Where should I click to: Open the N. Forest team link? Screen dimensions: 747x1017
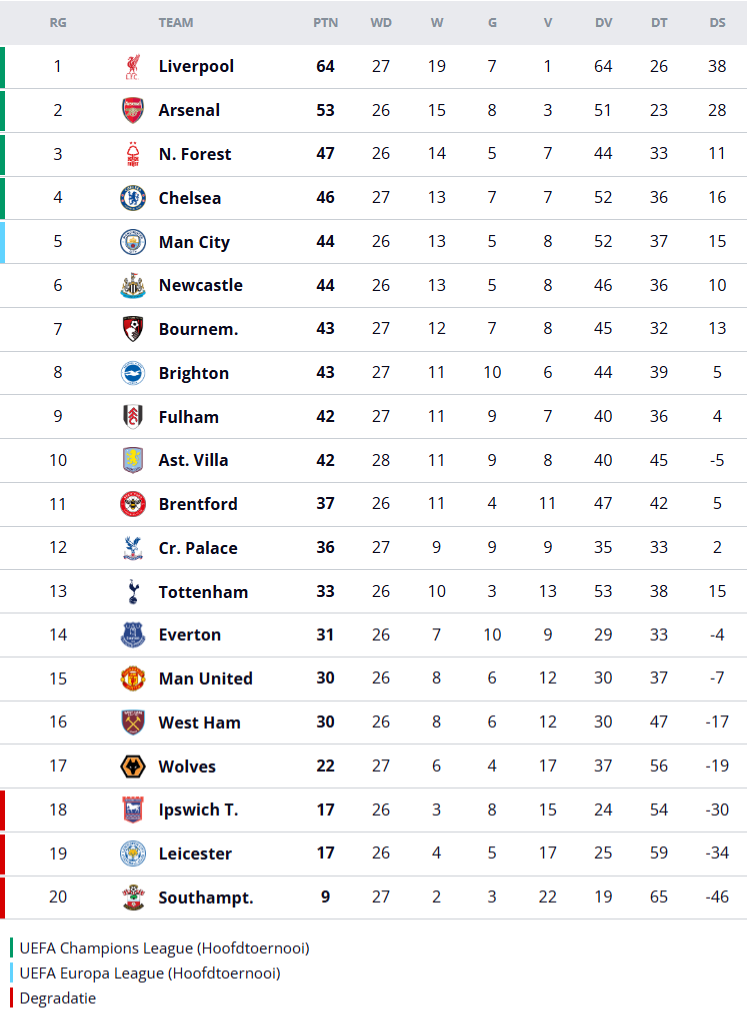pyautogui.click(x=194, y=154)
